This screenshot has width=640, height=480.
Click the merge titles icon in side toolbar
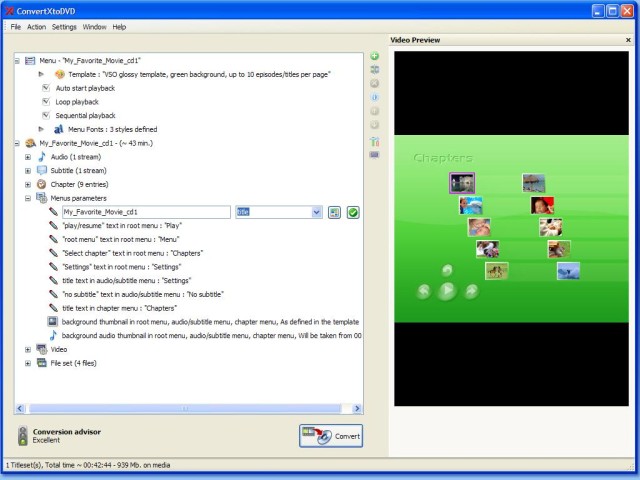(x=374, y=70)
